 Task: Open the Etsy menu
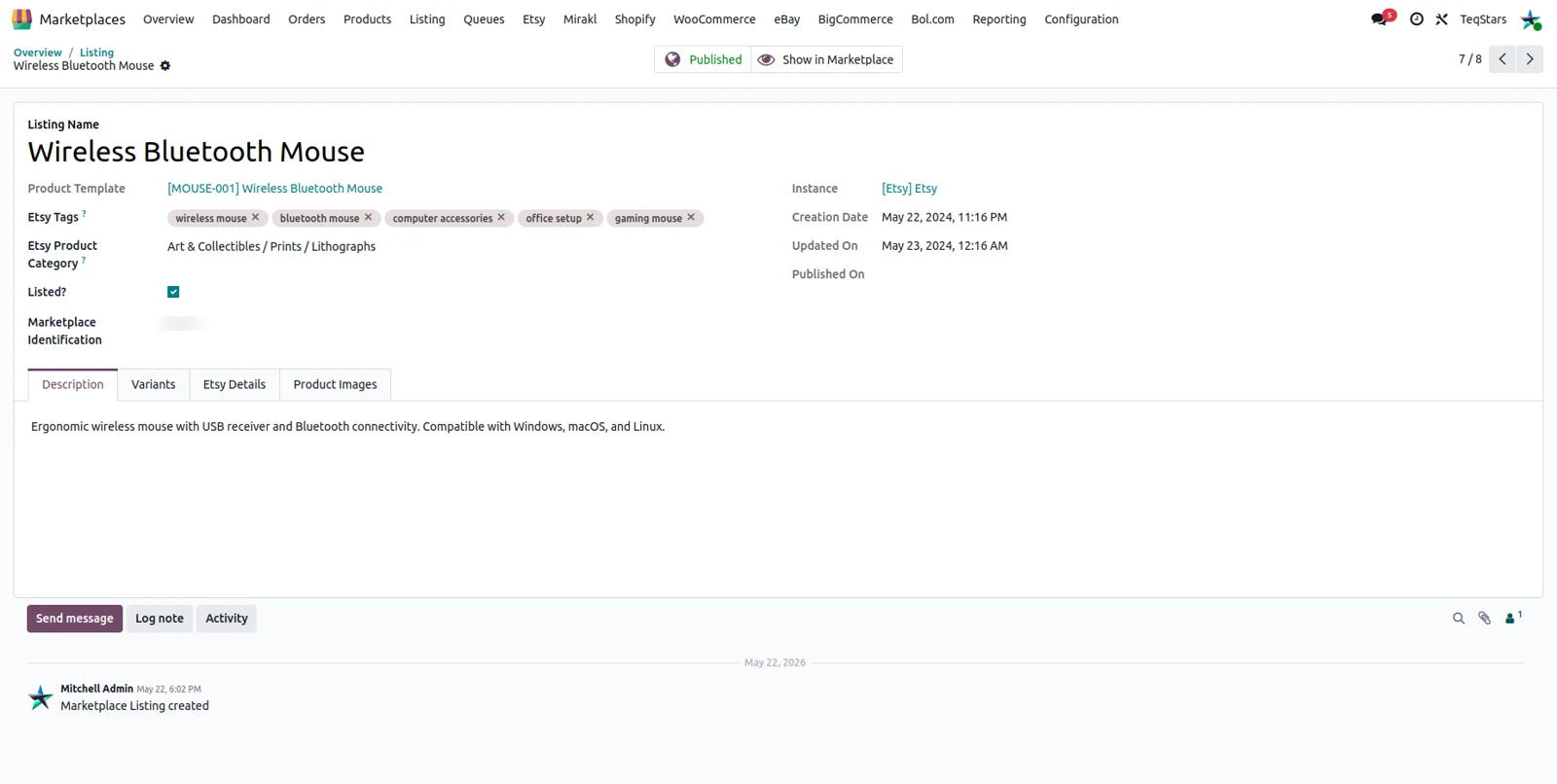pyautogui.click(x=533, y=19)
